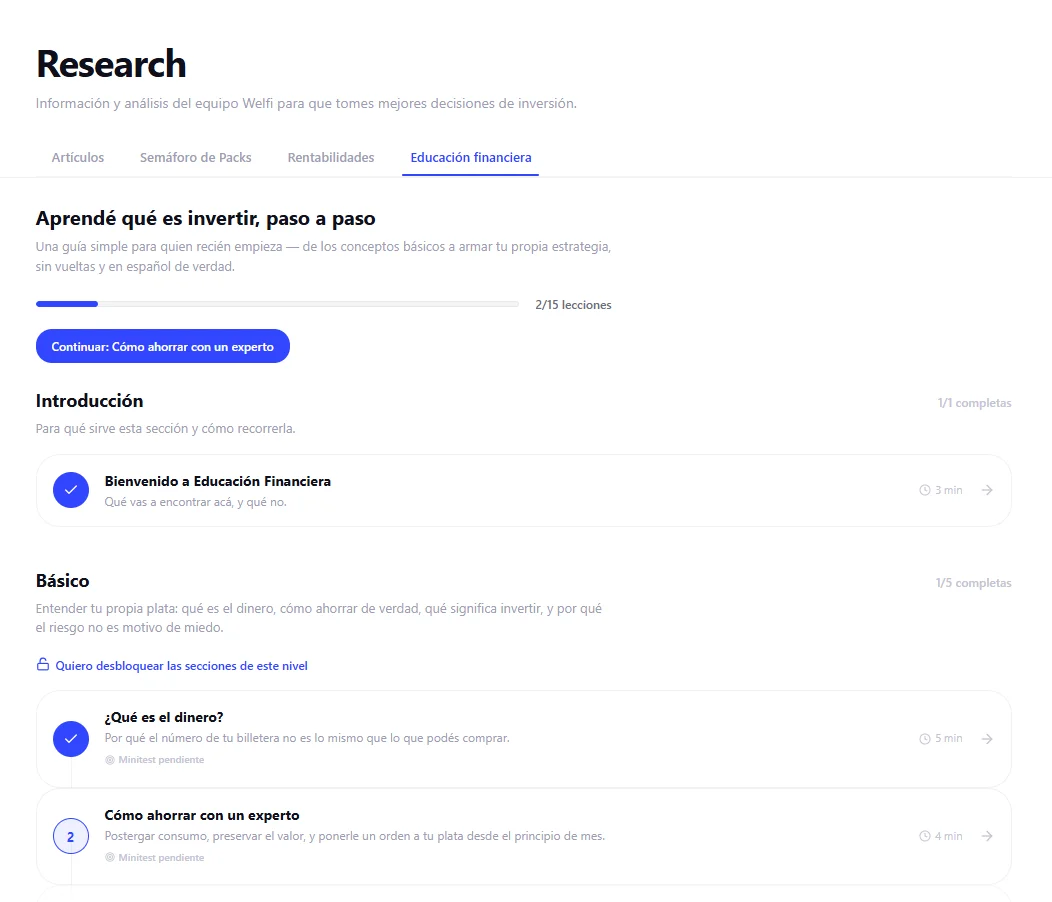The image size is (1052, 902).
Task: Click the 5 min duration text
Action: [949, 738]
